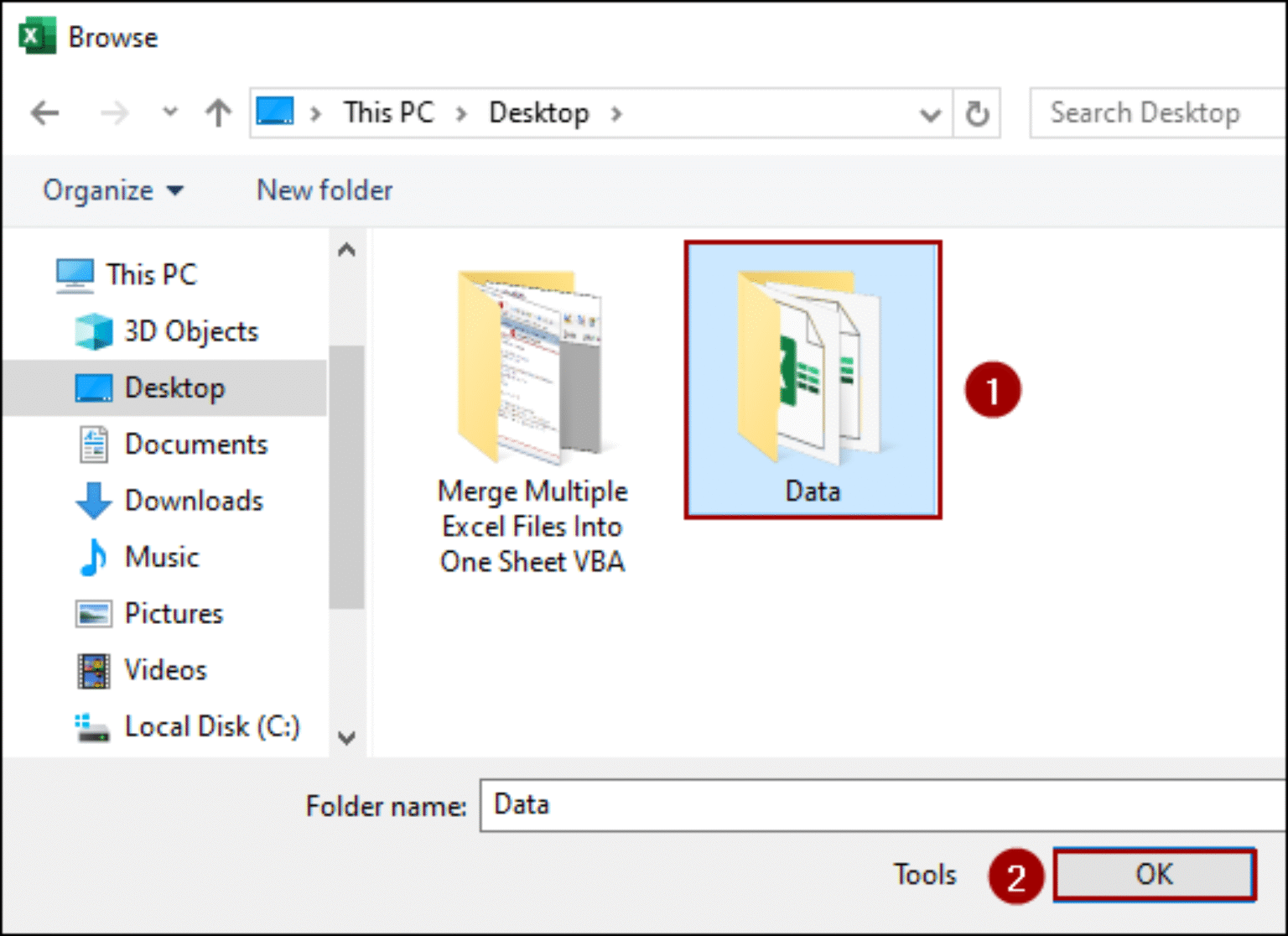
Task: Click the back navigation arrow
Action: click(x=44, y=112)
